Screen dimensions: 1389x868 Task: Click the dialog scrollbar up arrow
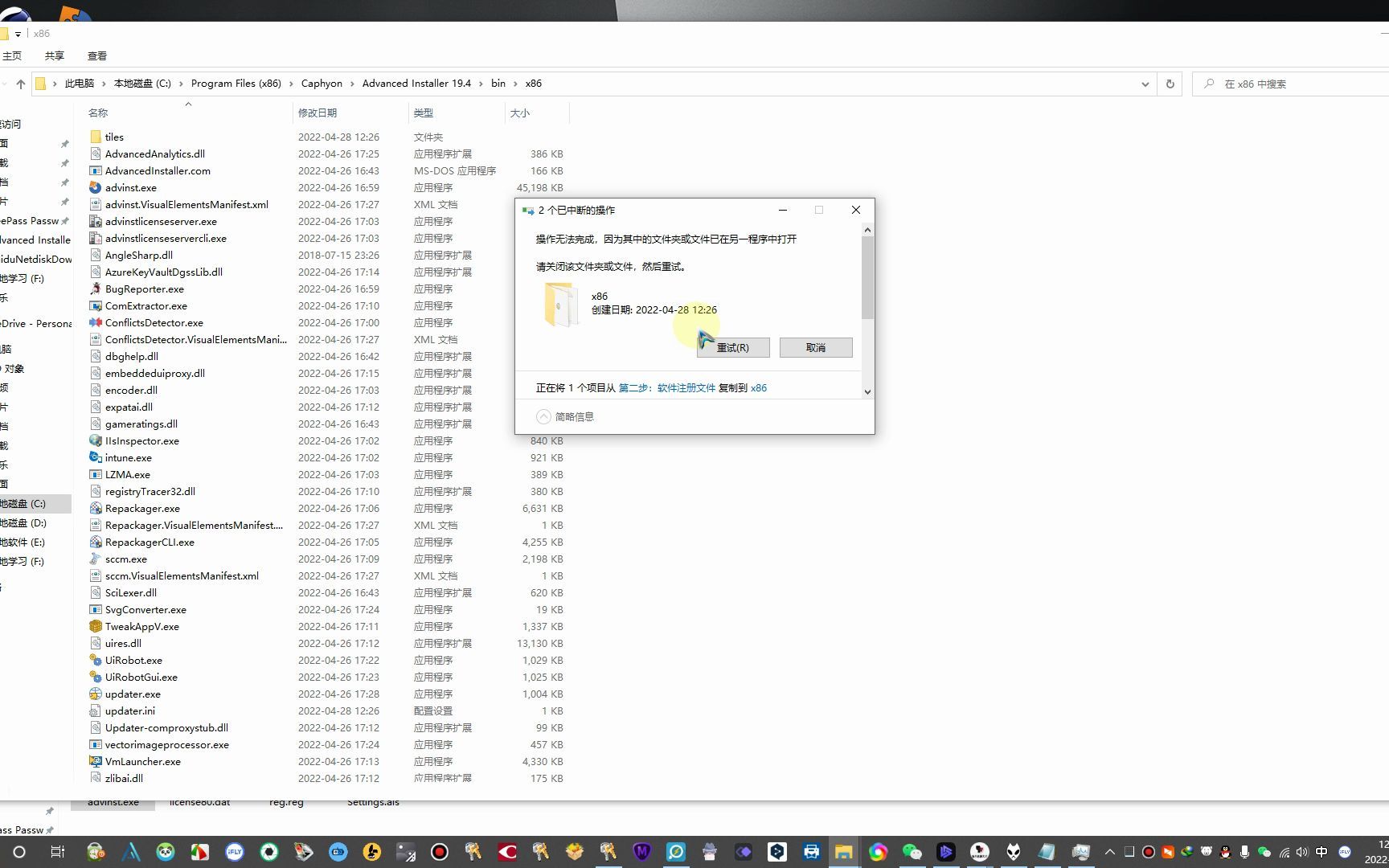coord(867,230)
